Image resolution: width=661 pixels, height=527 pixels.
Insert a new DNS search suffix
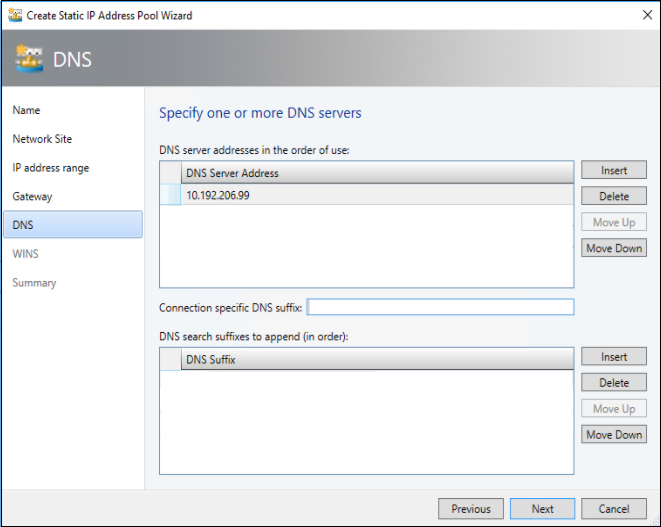(614, 357)
